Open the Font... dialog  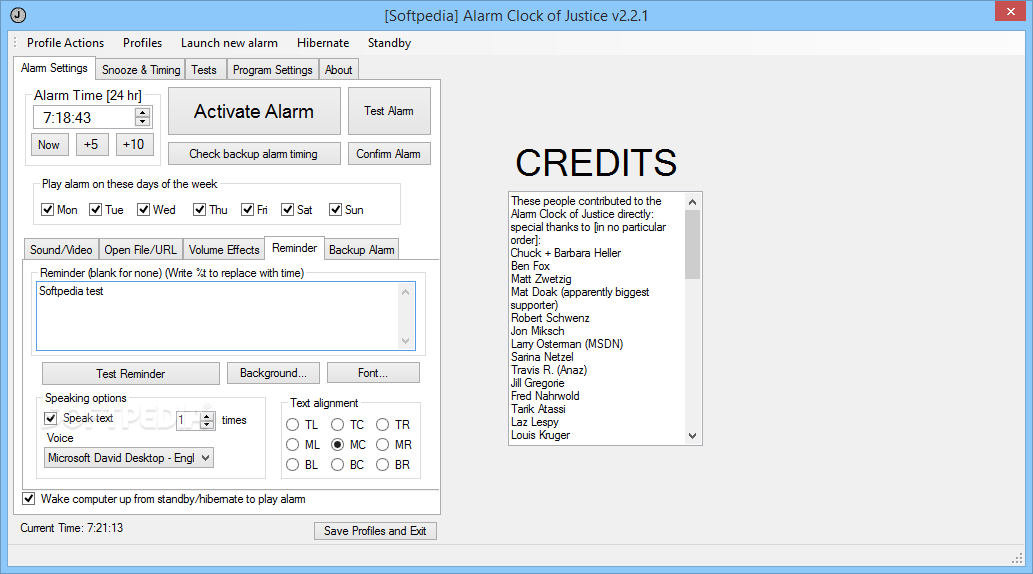(373, 373)
